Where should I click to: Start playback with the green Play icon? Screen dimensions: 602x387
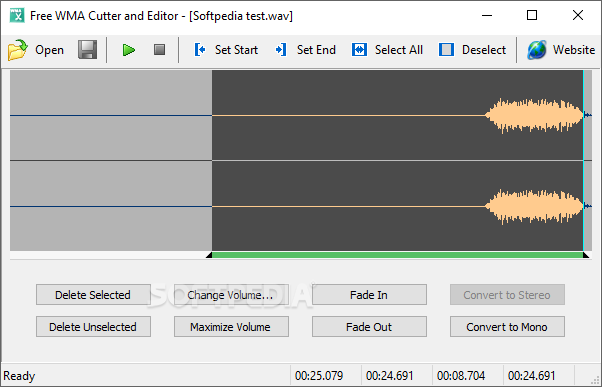129,50
